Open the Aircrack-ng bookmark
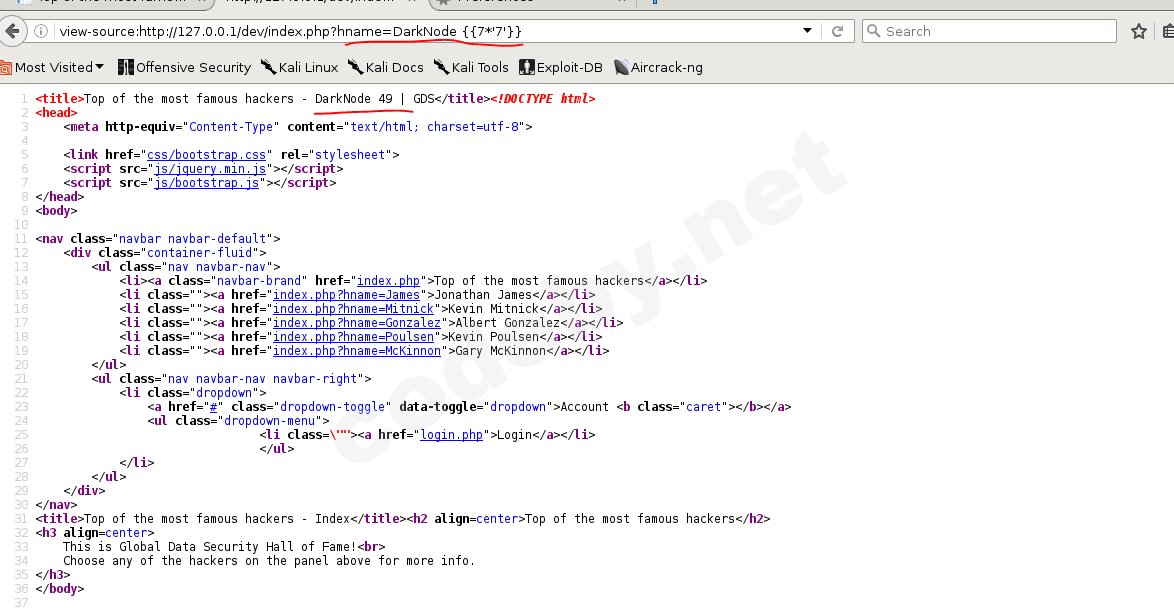The image size is (1174, 613). 658,67
